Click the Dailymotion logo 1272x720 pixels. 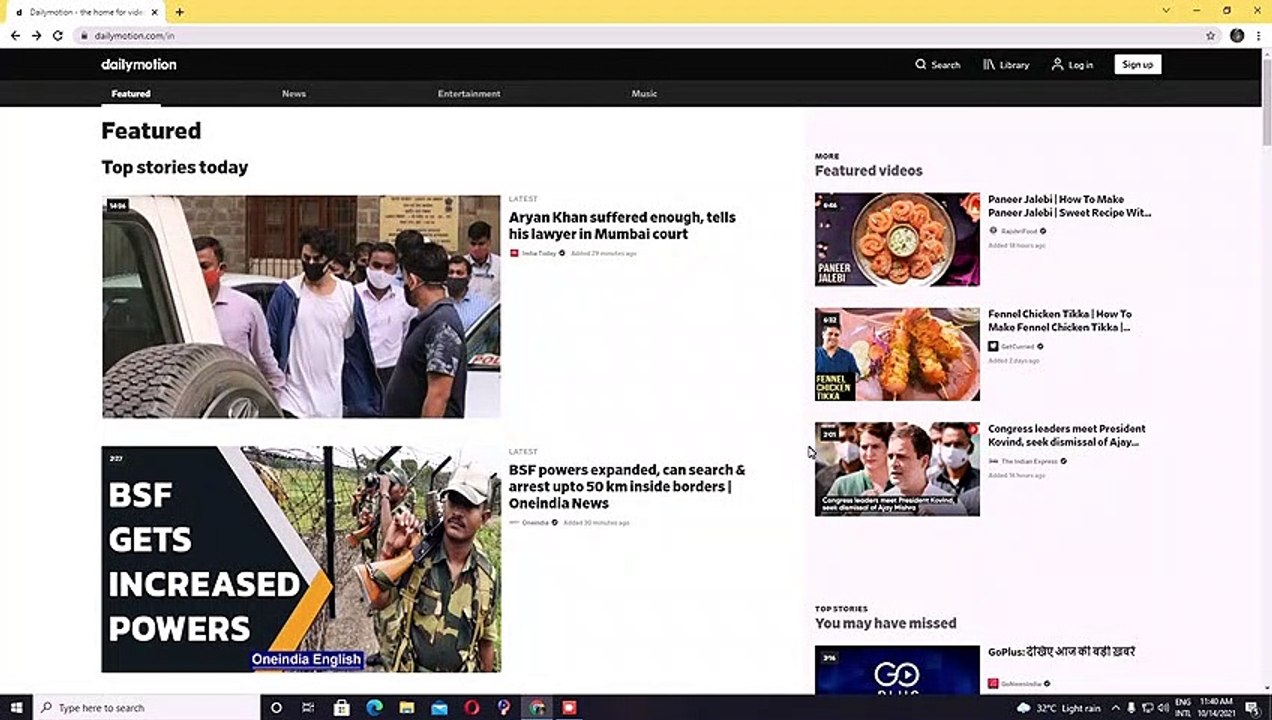pos(138,64)
